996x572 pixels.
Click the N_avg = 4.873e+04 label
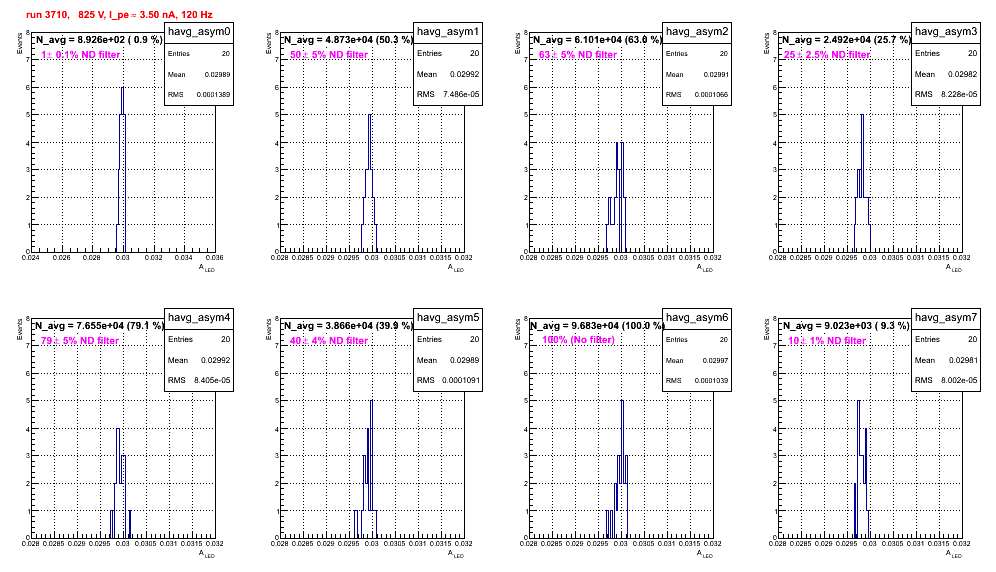[x=348, y=40]
